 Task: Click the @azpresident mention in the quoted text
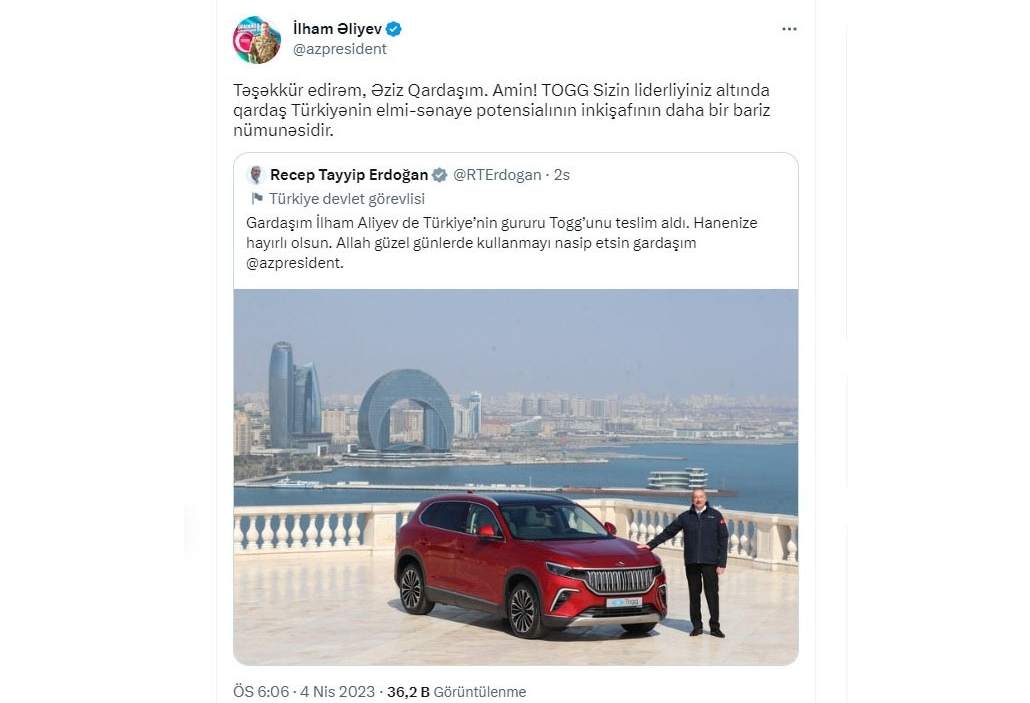294,263
